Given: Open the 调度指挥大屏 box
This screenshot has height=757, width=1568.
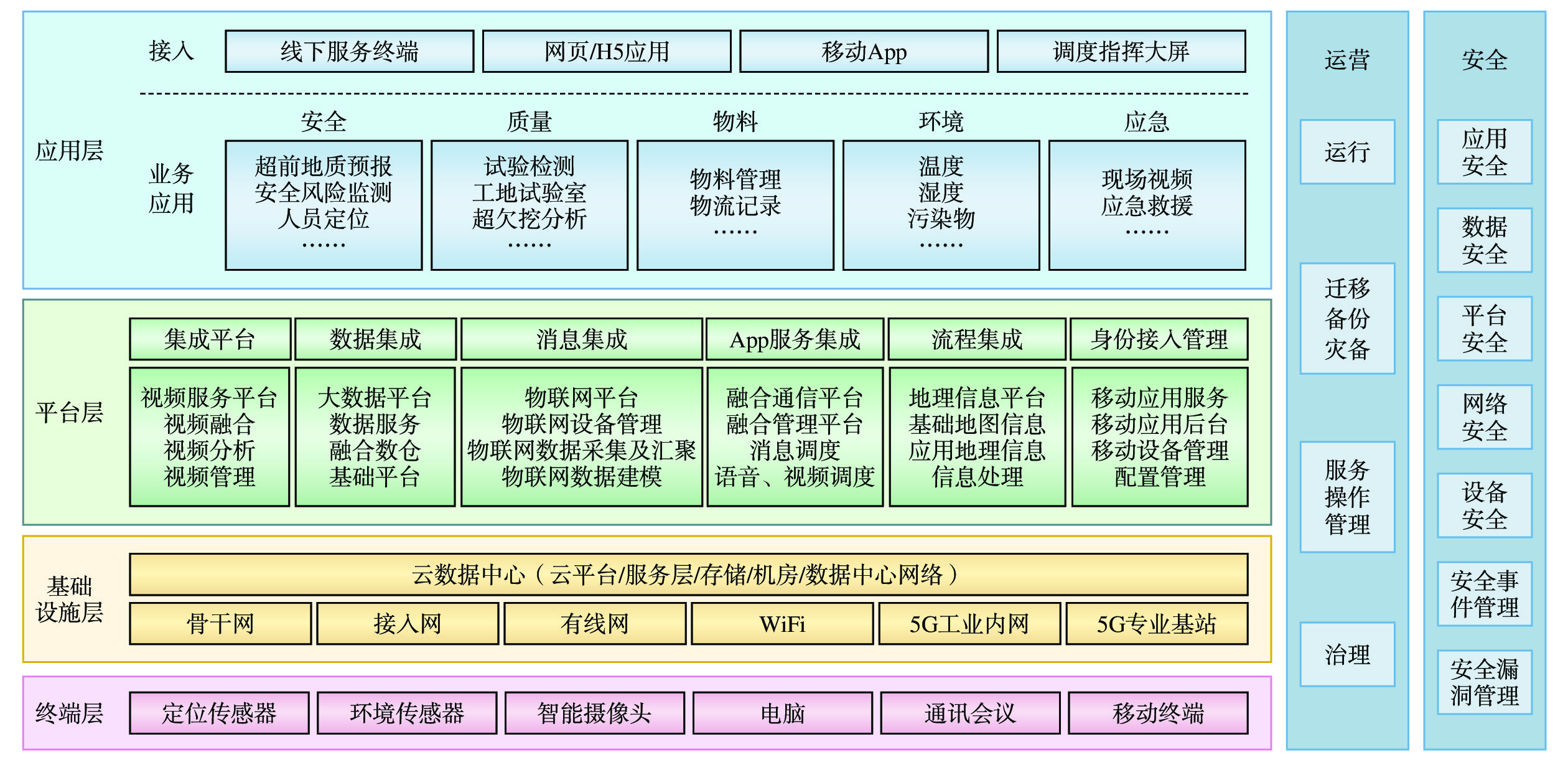Looking at the screenshot, I should tap(1121, 52).
